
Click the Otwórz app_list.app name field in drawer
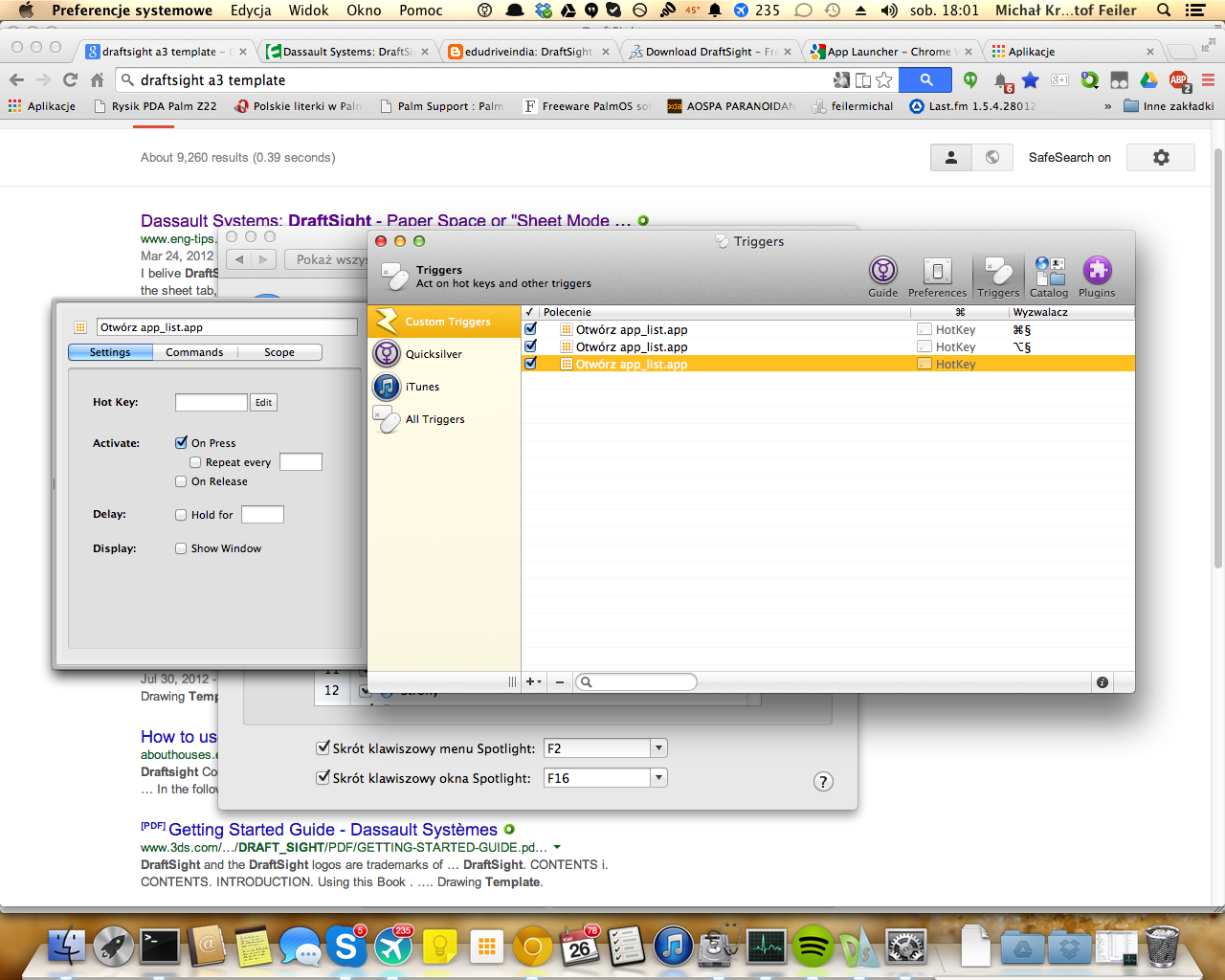tap(227, 327)
